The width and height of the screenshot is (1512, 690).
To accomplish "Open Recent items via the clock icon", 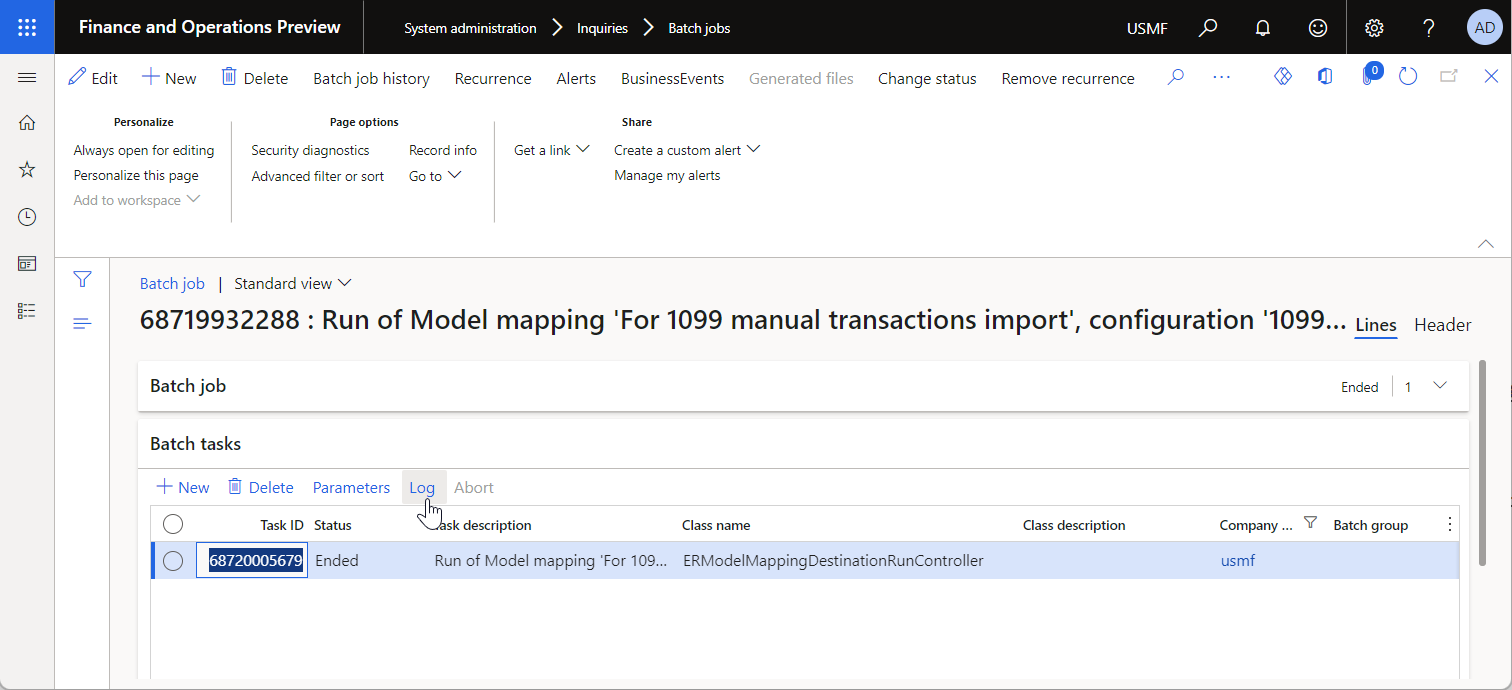I will (27, 216).
